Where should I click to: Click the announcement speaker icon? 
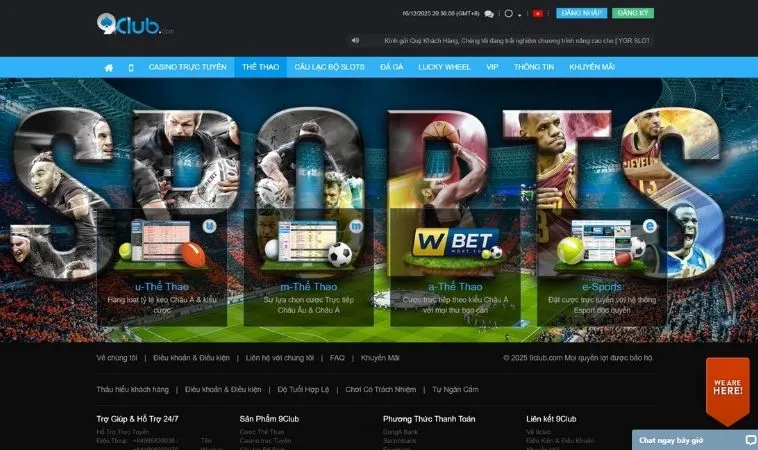pos(355,41)
